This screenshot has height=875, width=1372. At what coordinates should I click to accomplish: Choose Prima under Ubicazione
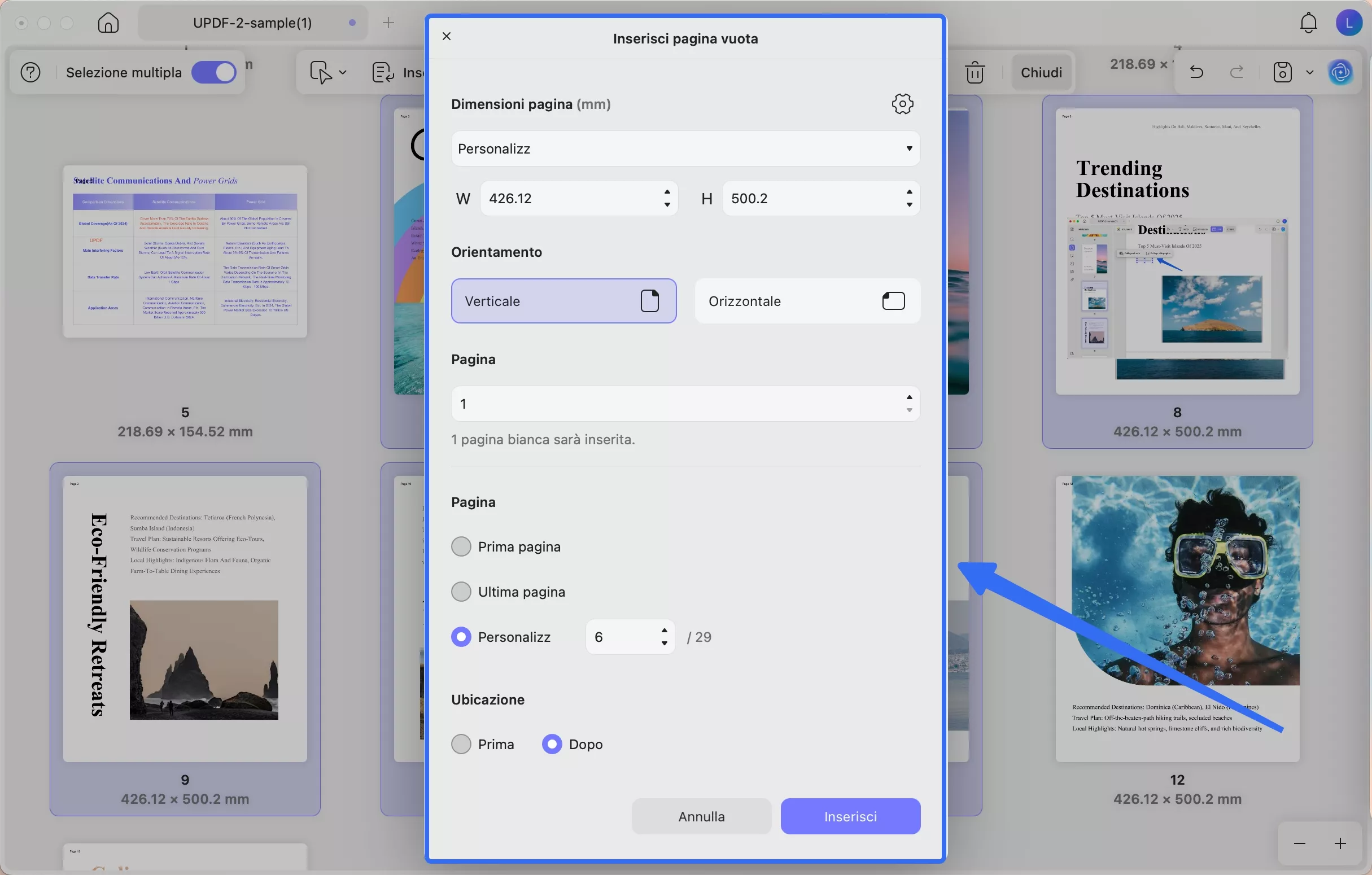pyautogui.click(x=461, y=744)
